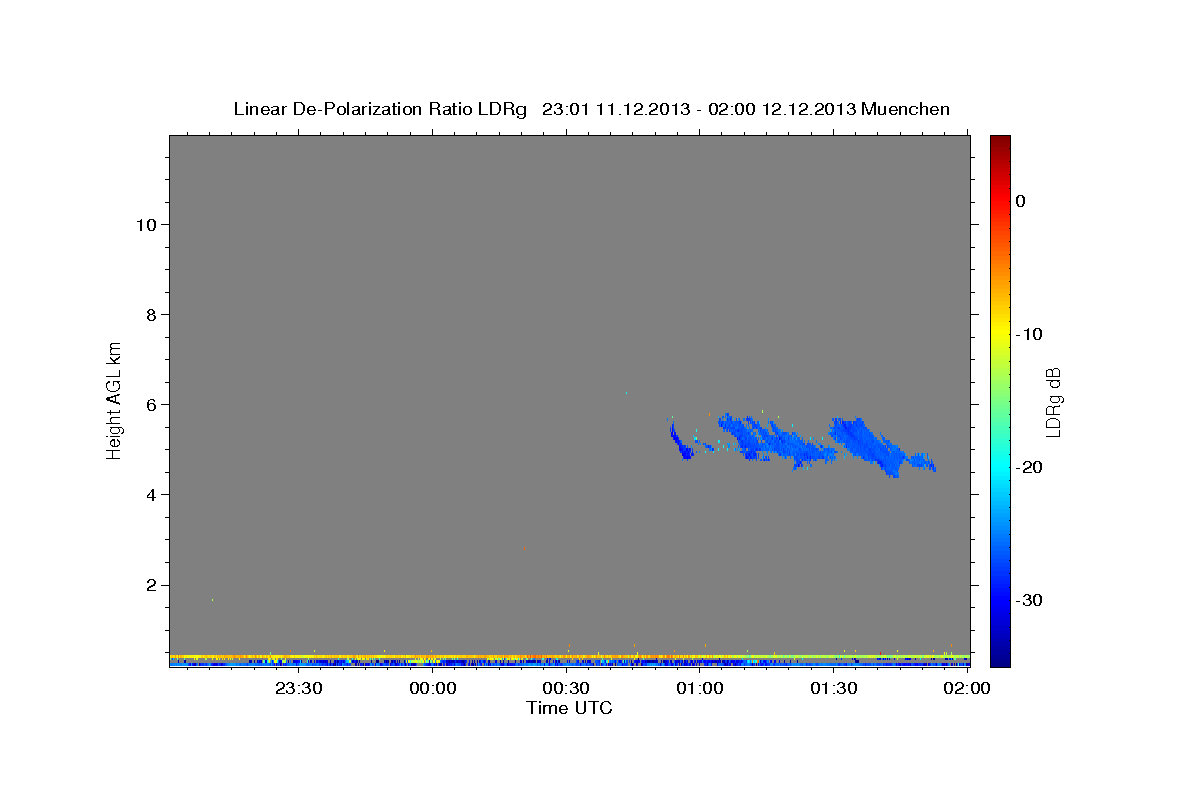
Task: Click the dark blue bottom of the colorbar
Action: pyautogui.click(x=1000, y=655)
